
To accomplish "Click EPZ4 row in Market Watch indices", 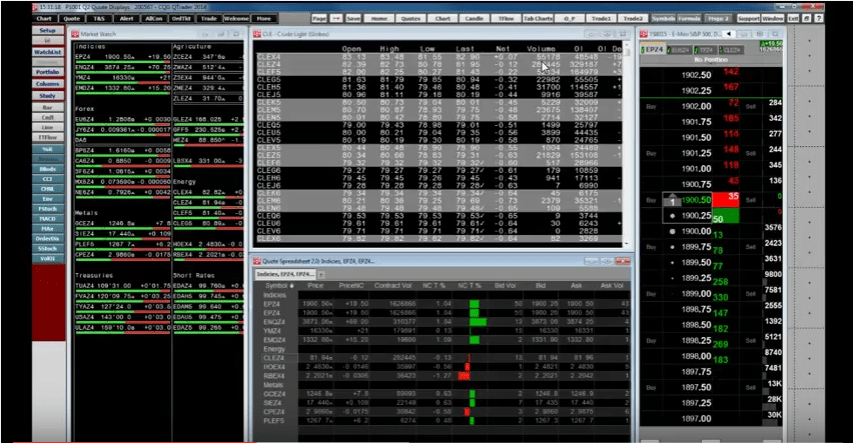I will (122, 57).
